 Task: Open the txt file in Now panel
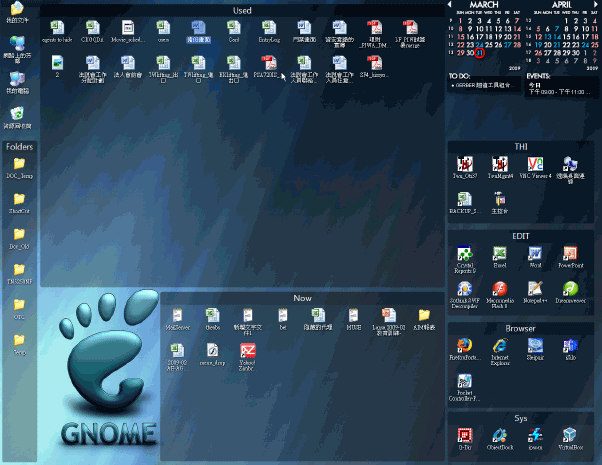pyautogui.click(x=283, y=319)
